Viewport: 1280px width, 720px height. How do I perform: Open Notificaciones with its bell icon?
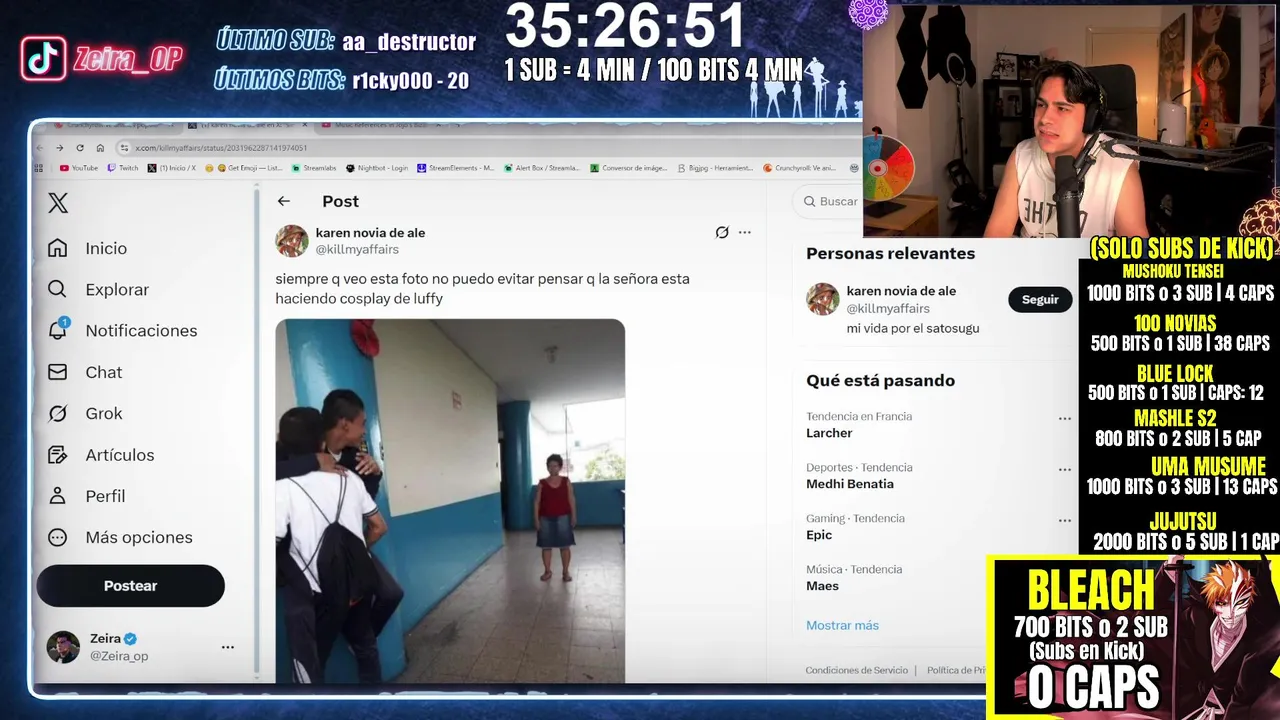click(122, 330)
